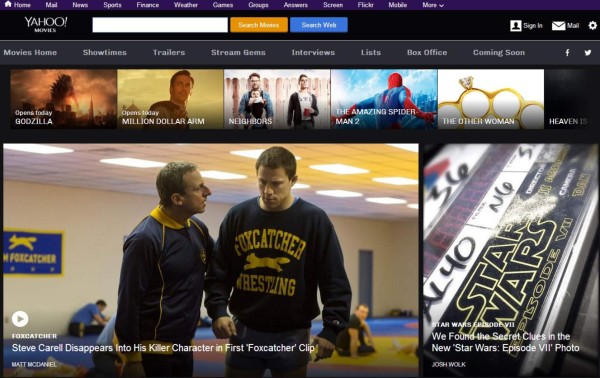Image resolution: width=600 pixels, height=378 pixels.
Task: Click the Mail envelope icon
Action: point(558,26)
